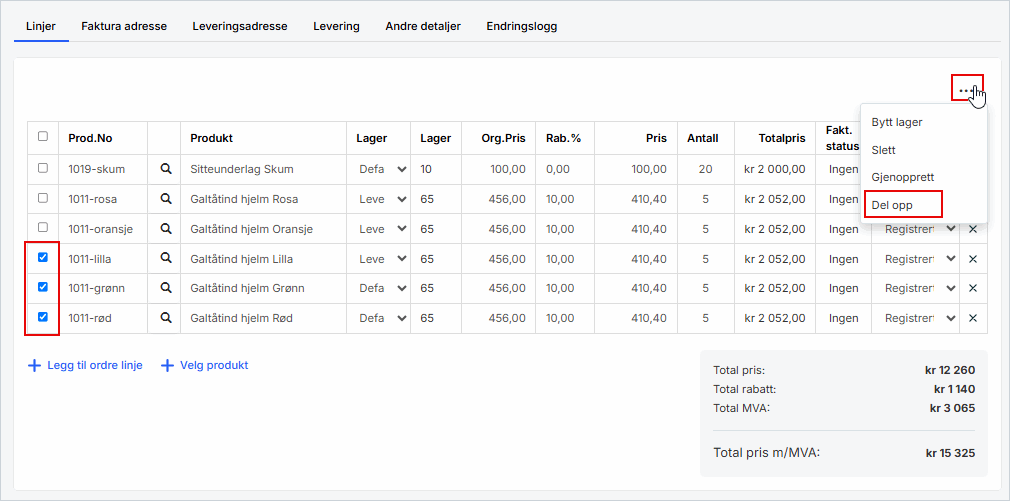The width and height of the screenshot is (1010, 501).
Task: Delete 1011-lilla row using X icon
Action: coord(973,259)
